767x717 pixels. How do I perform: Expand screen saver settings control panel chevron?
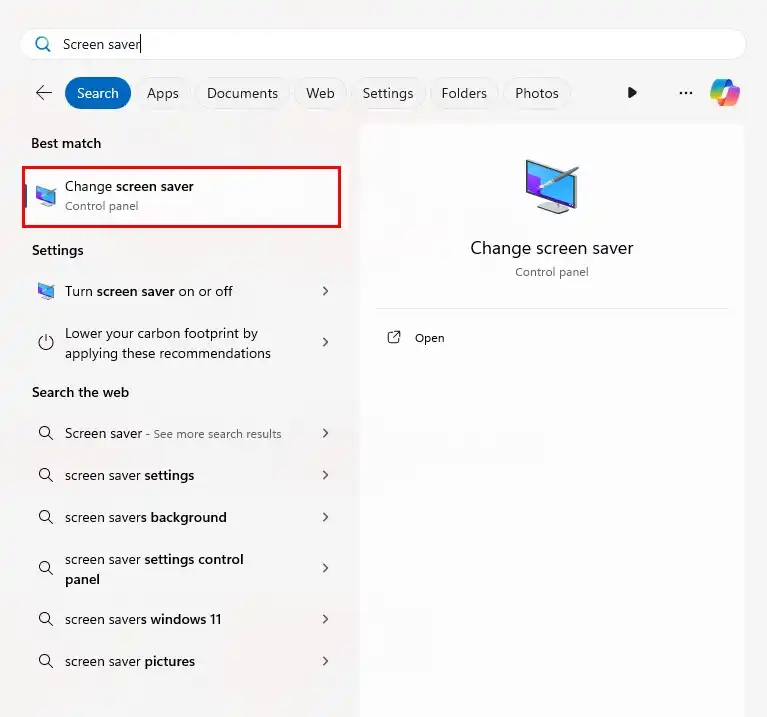[x=325, y=568]
